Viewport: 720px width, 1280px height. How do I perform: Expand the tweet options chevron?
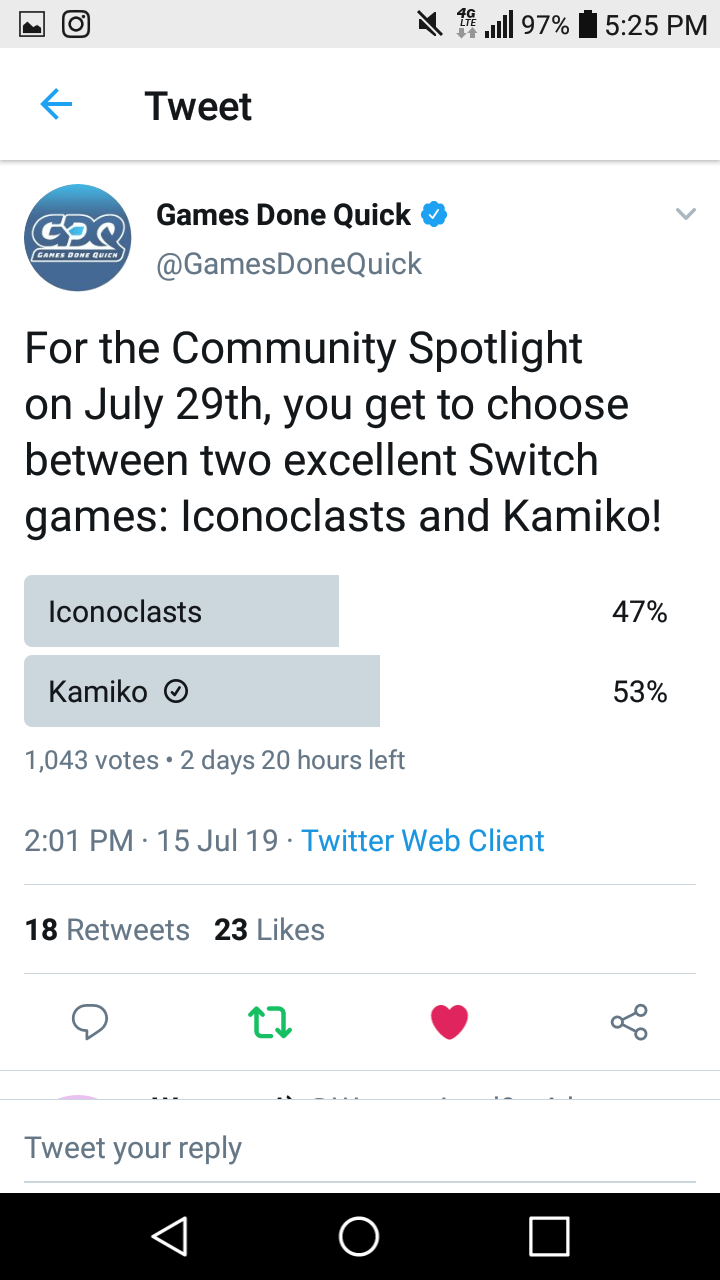[685, 214]
